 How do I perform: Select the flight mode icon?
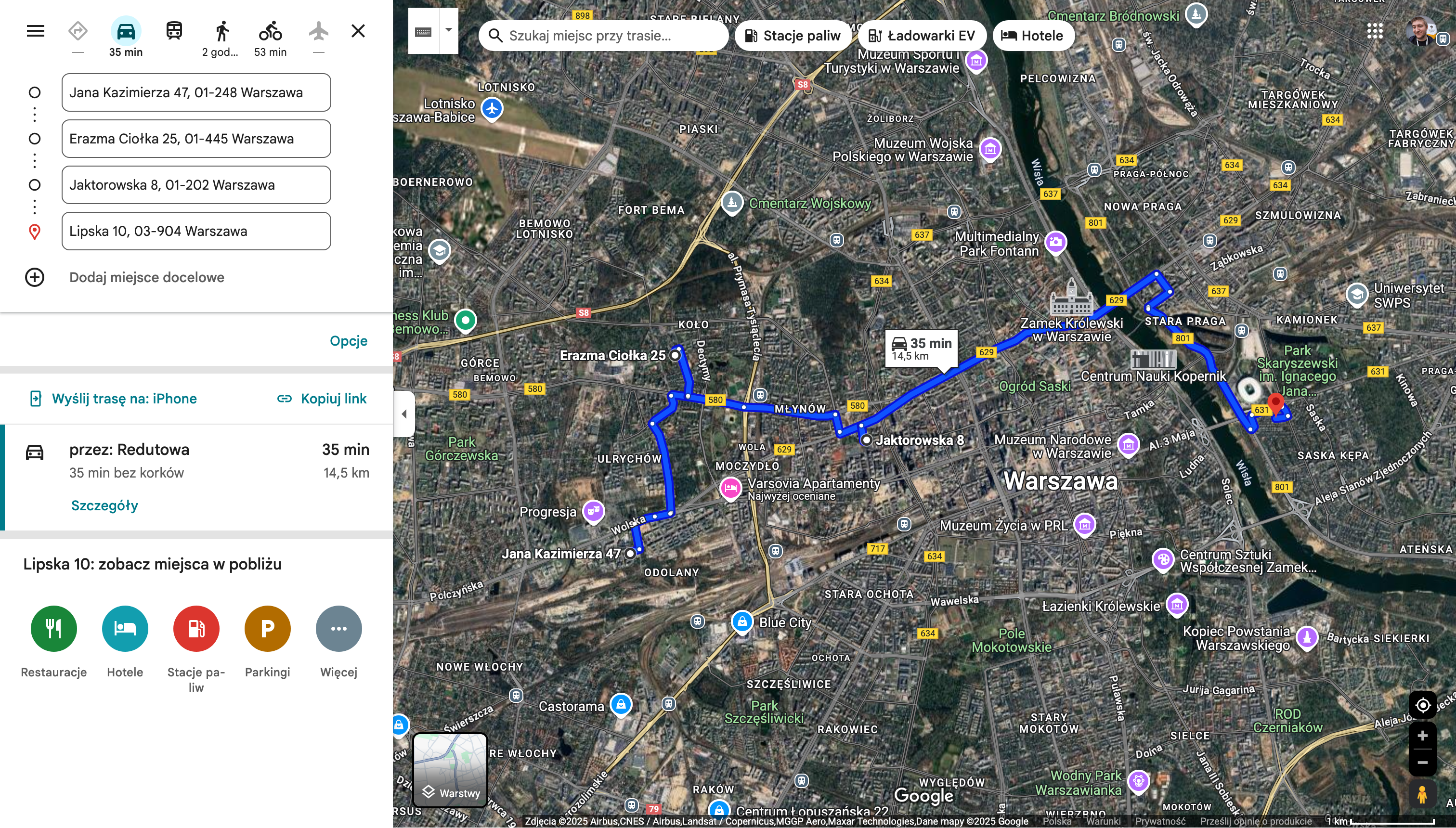point(319,31)
